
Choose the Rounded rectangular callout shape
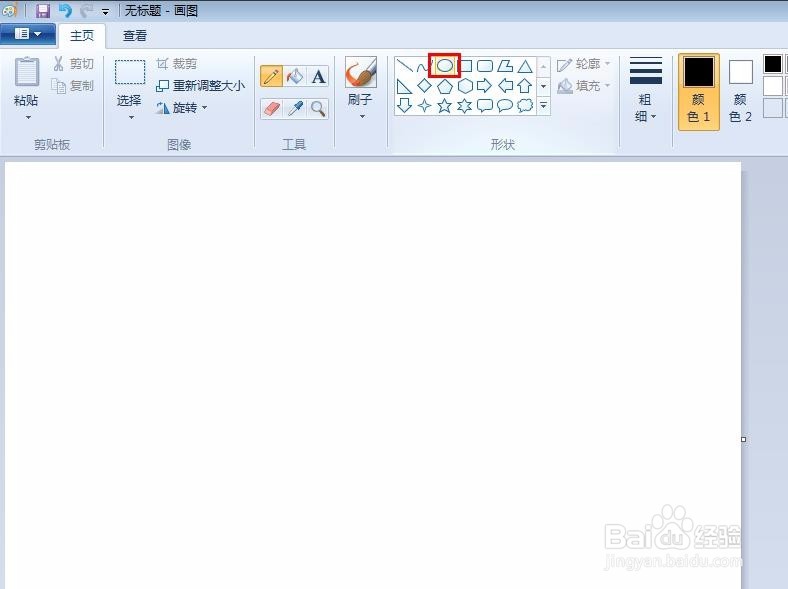click(484, 106)
